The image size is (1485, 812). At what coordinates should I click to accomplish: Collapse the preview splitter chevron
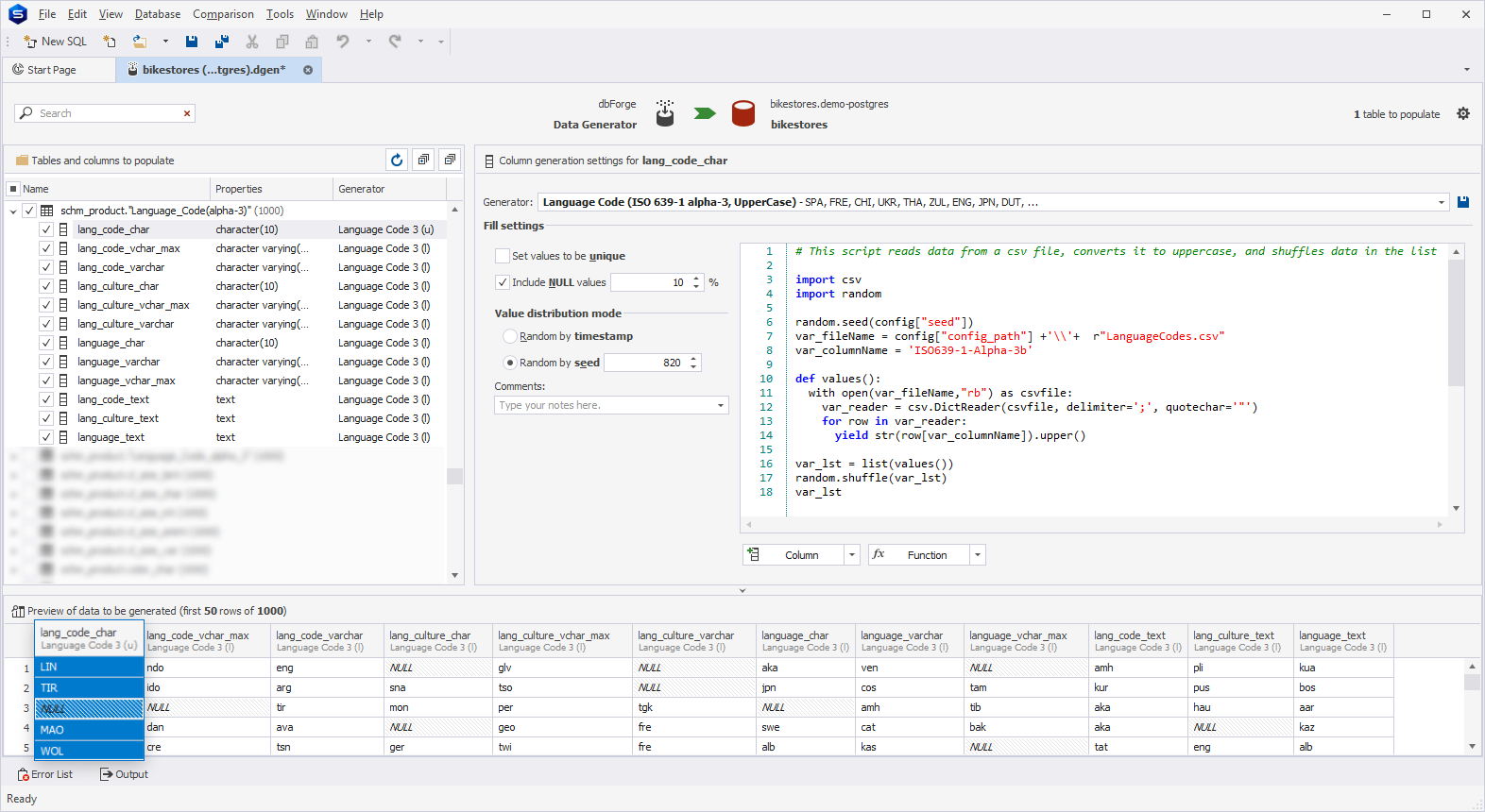click(742, 590)
